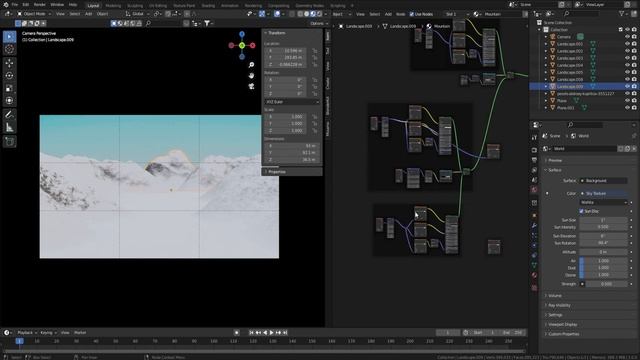
Task: Switch to the Shading workspace tab
Action: click(x=208, y=6)
